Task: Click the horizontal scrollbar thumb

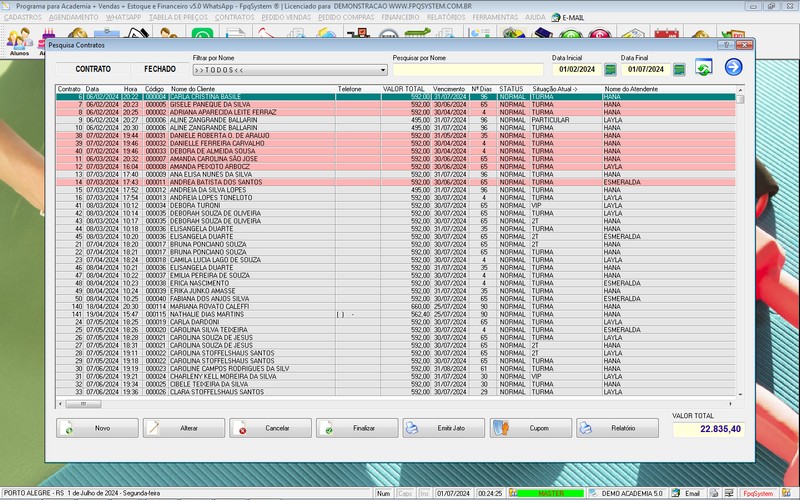Action: pos(83,404)
